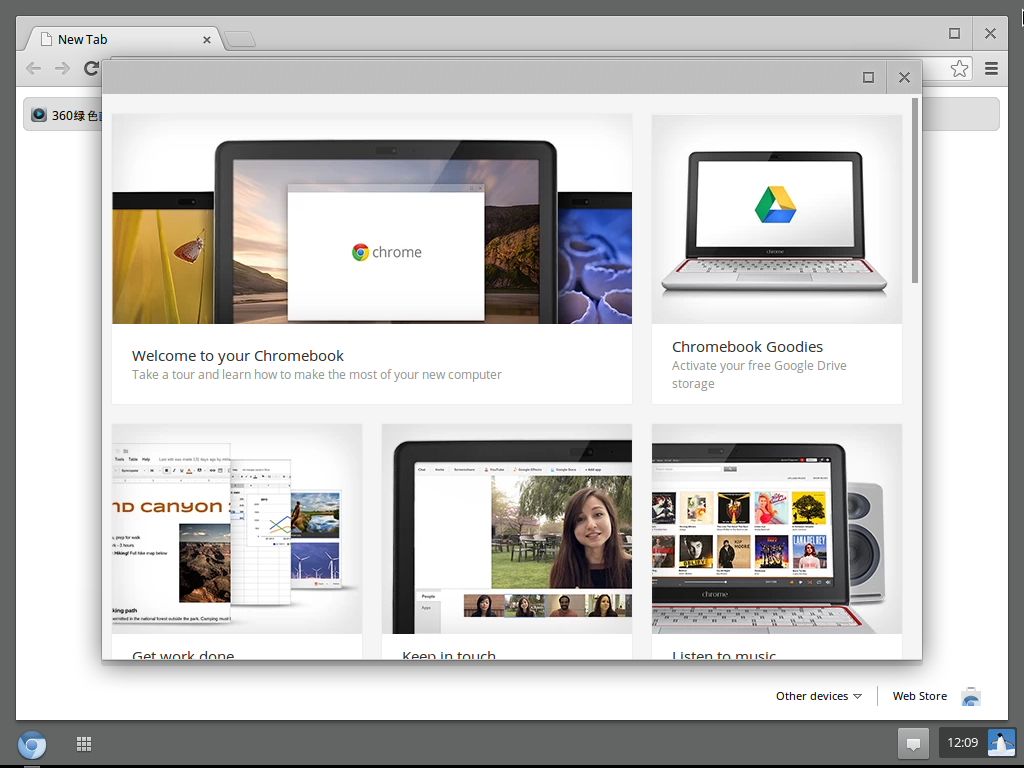Open the Keep in touch video chat card
Screen dimensions: 1024x768
click(506, 540)
